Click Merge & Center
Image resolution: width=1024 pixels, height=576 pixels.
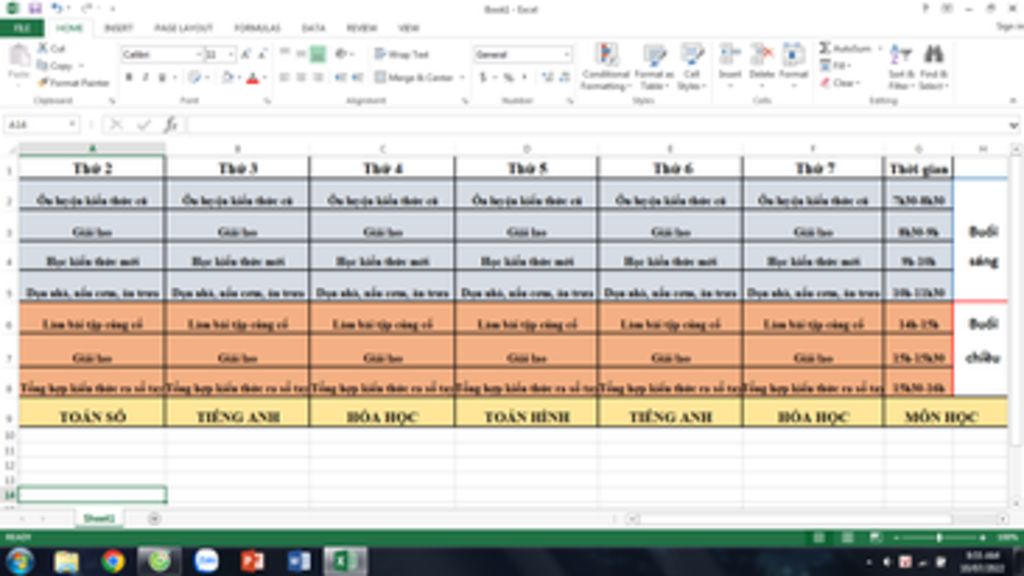414,78
